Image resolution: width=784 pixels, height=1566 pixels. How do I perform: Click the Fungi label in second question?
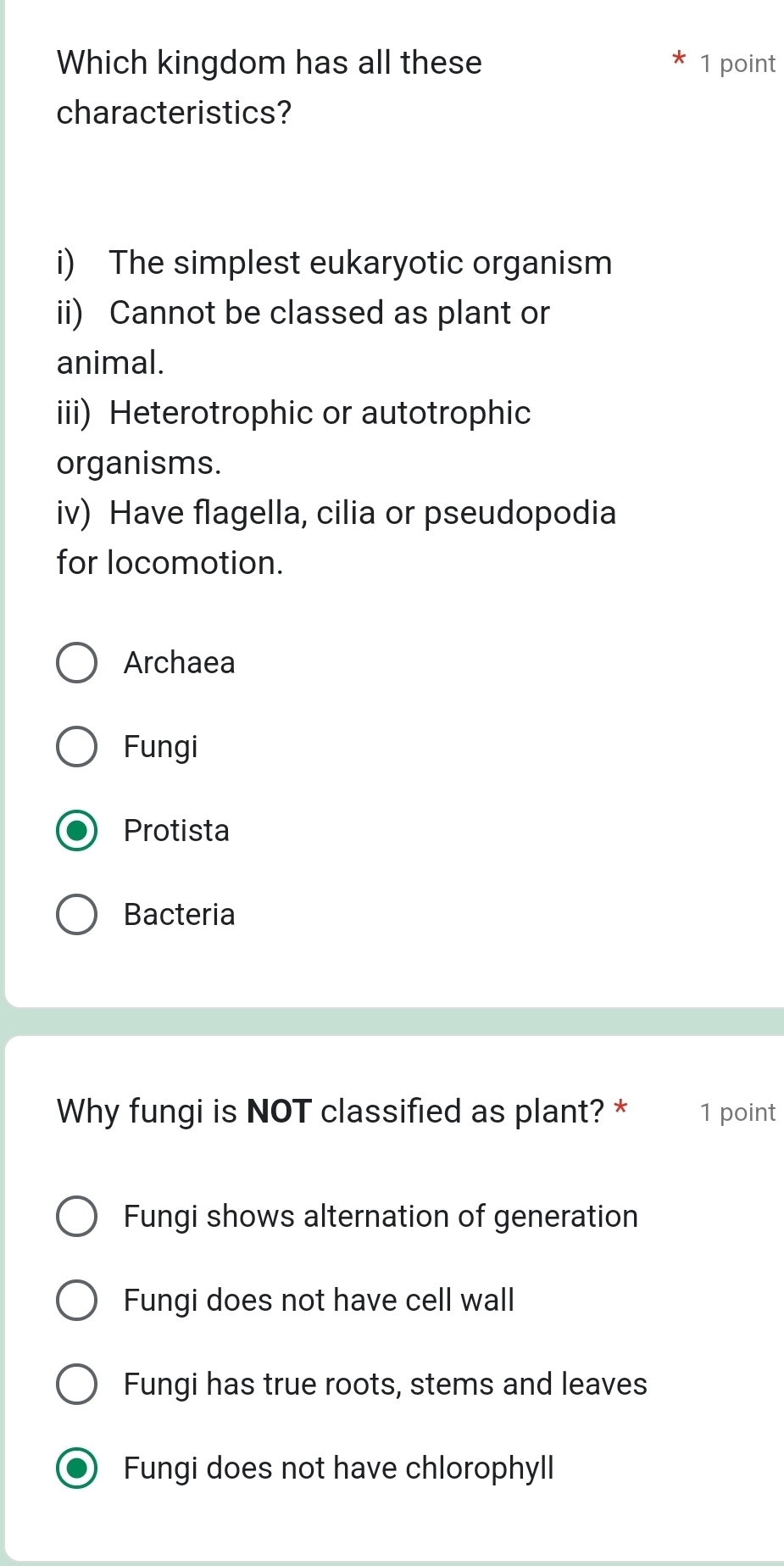pyautogui.click(x=160, y=746)
